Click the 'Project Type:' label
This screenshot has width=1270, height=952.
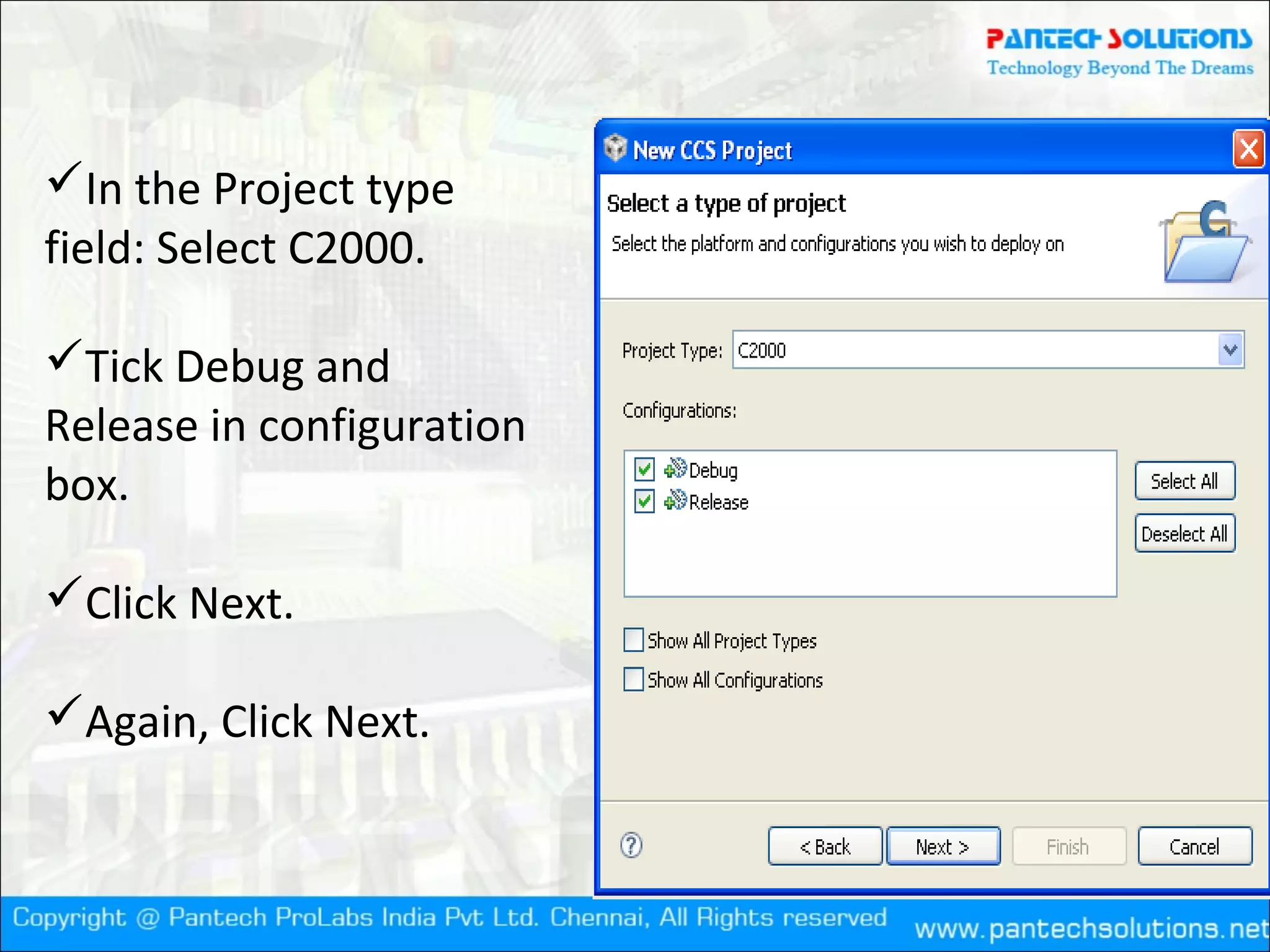pos(672,351)
